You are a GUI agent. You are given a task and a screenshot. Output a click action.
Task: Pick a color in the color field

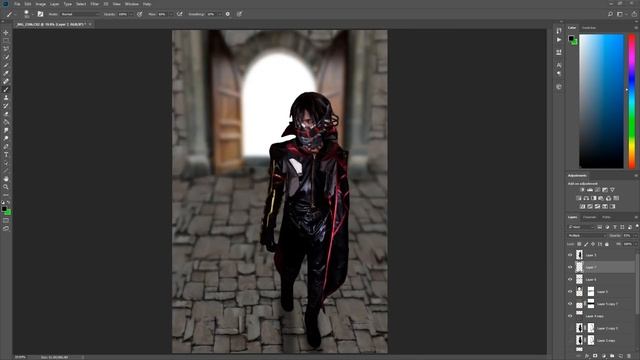601,101
